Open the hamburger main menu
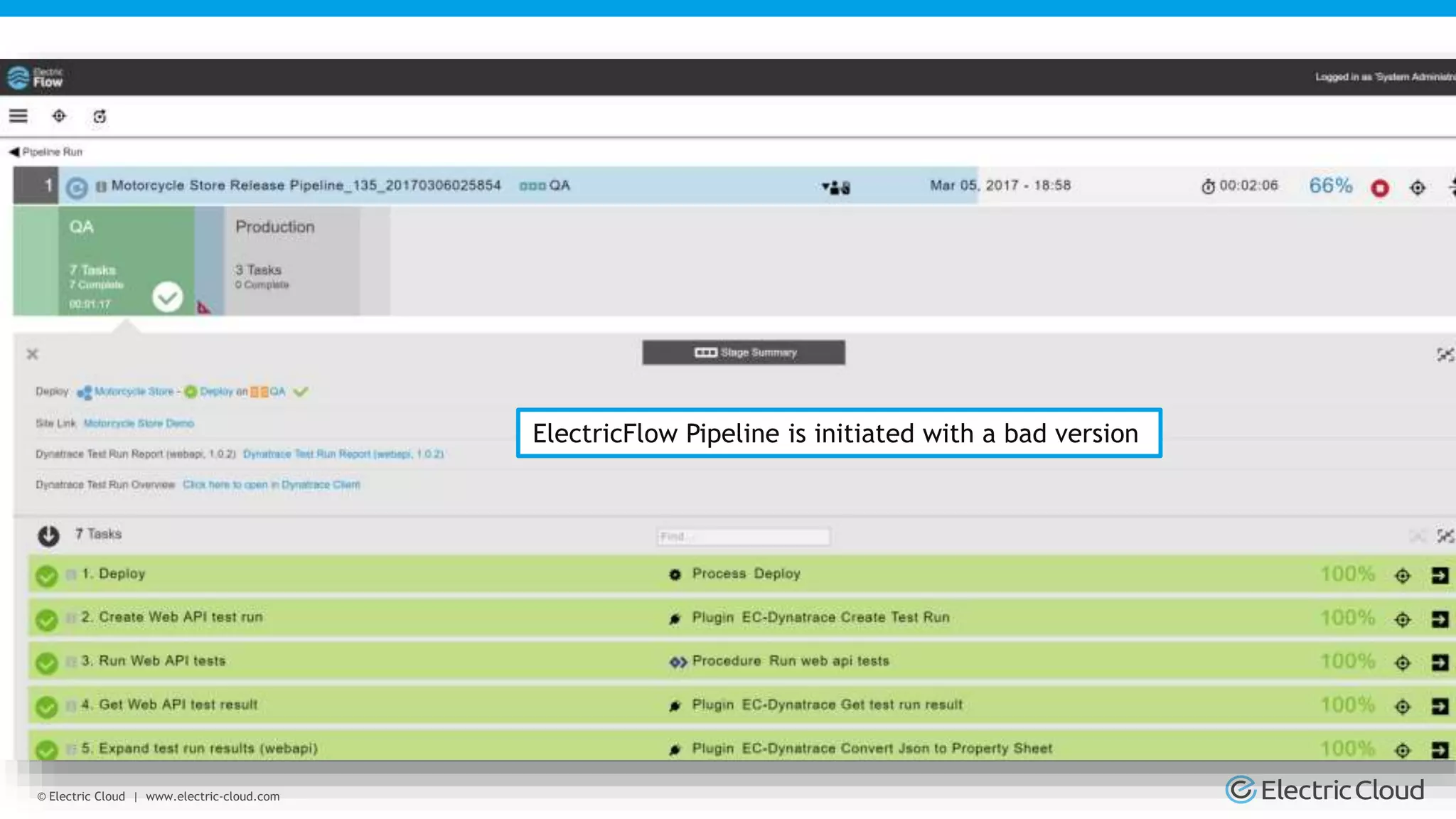This screenshot has height=819, width=1456. coord(18,116)
